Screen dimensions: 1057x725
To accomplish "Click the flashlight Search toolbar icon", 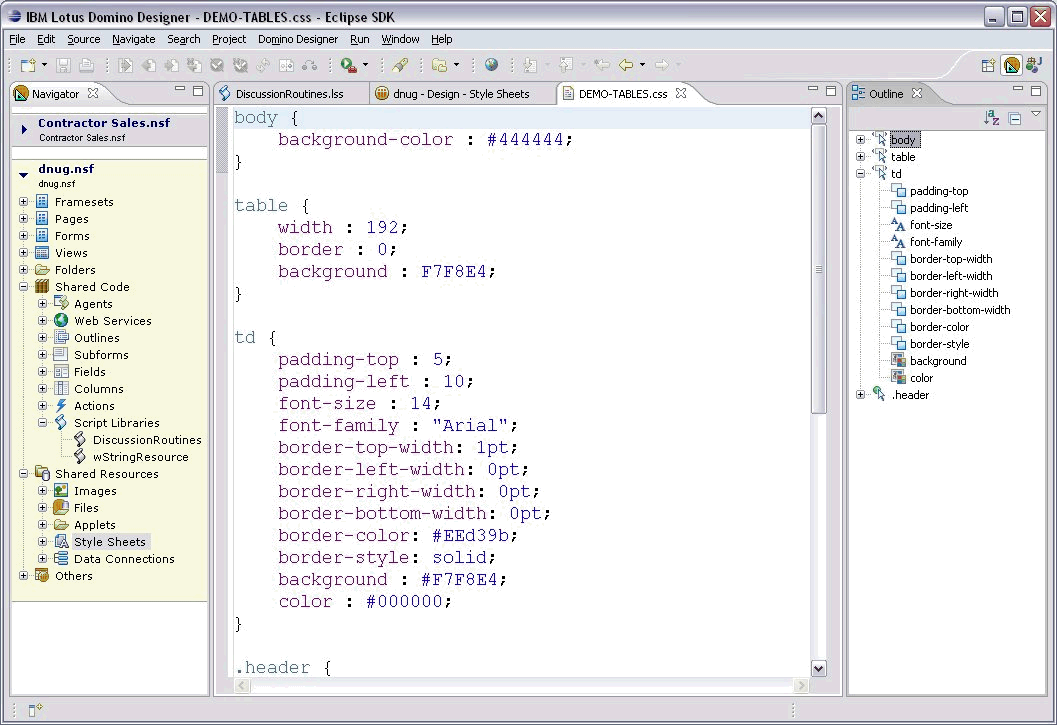I will [x=400, y=65].
